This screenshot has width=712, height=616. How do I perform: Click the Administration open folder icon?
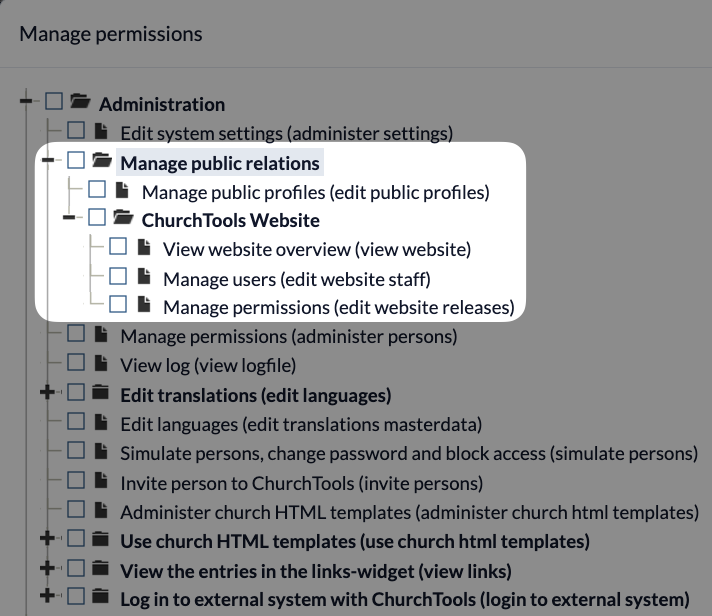pos(80,103)
